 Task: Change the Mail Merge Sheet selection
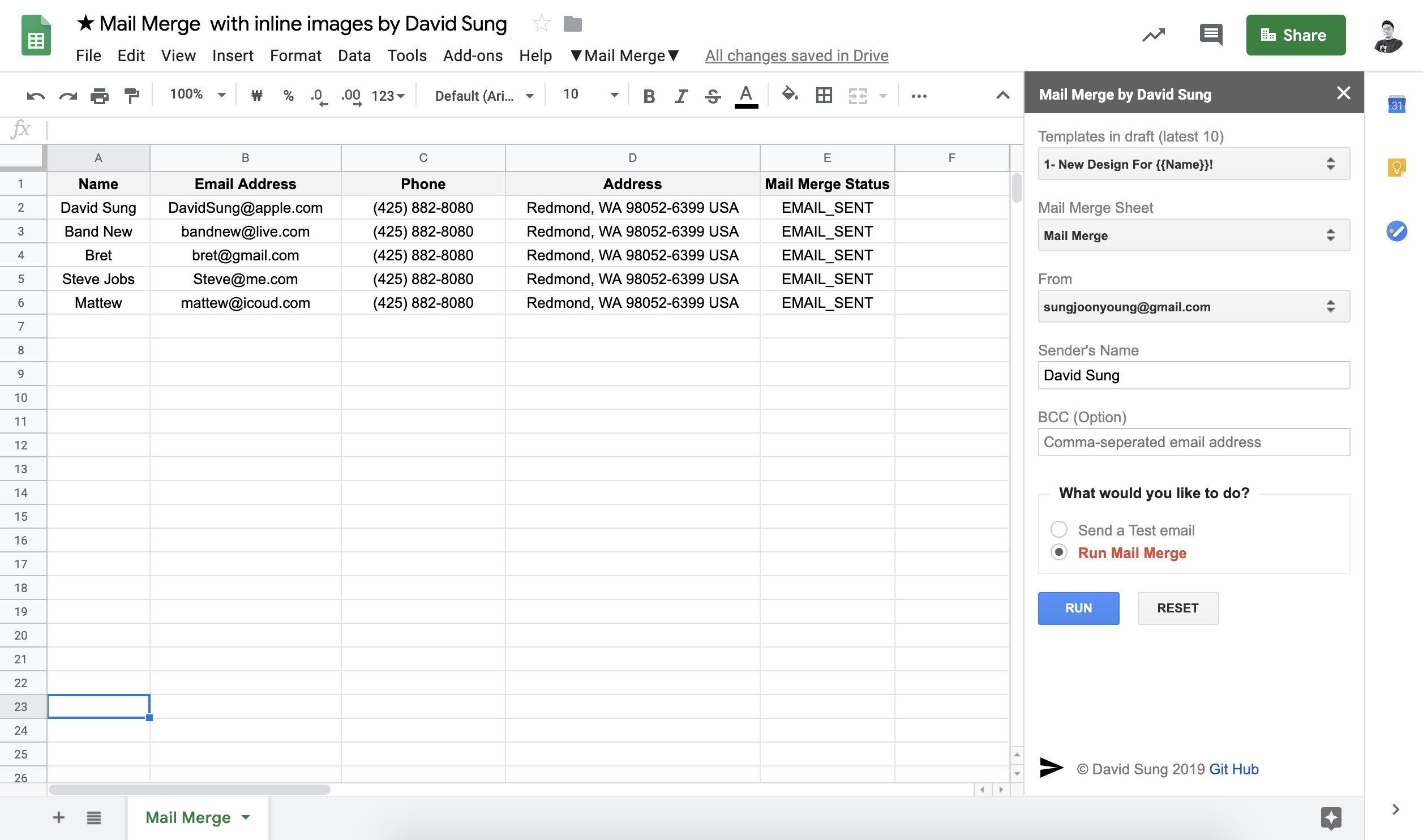[x=1193, y=235]
